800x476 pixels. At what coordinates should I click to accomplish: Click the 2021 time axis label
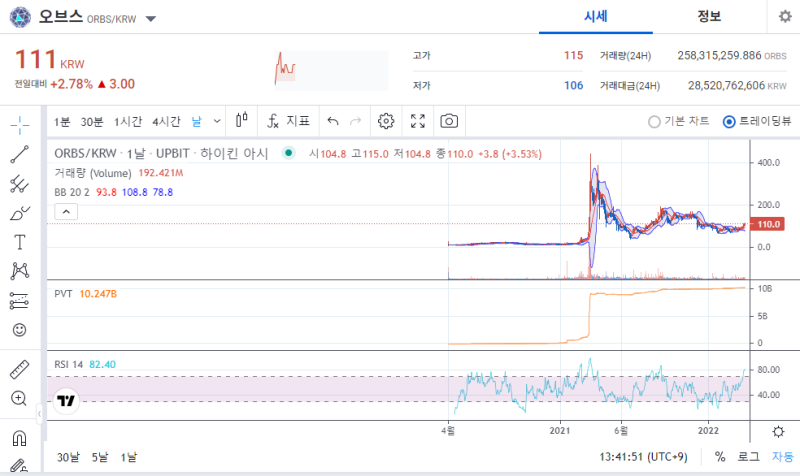point(560,431)
